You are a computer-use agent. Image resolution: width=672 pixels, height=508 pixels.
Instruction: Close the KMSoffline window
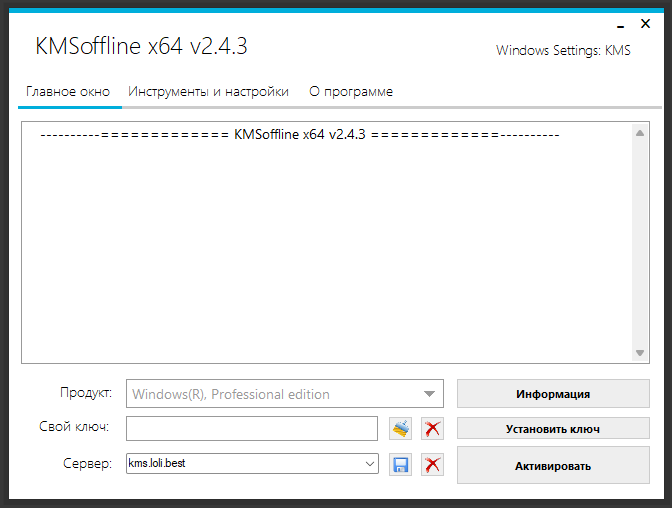click(x=648, y=20)
